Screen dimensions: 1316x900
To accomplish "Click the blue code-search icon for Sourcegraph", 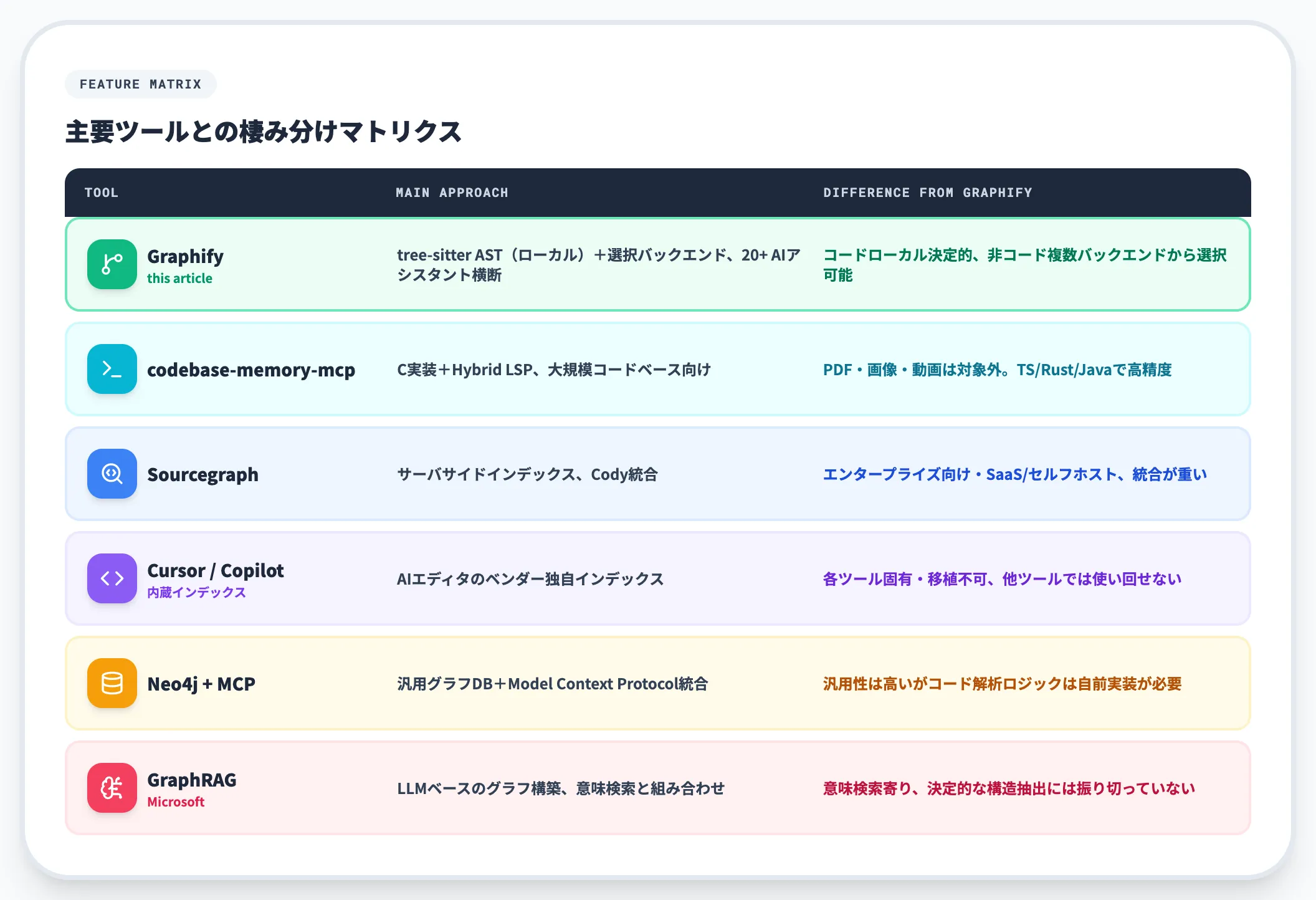I will click(112, 474).
